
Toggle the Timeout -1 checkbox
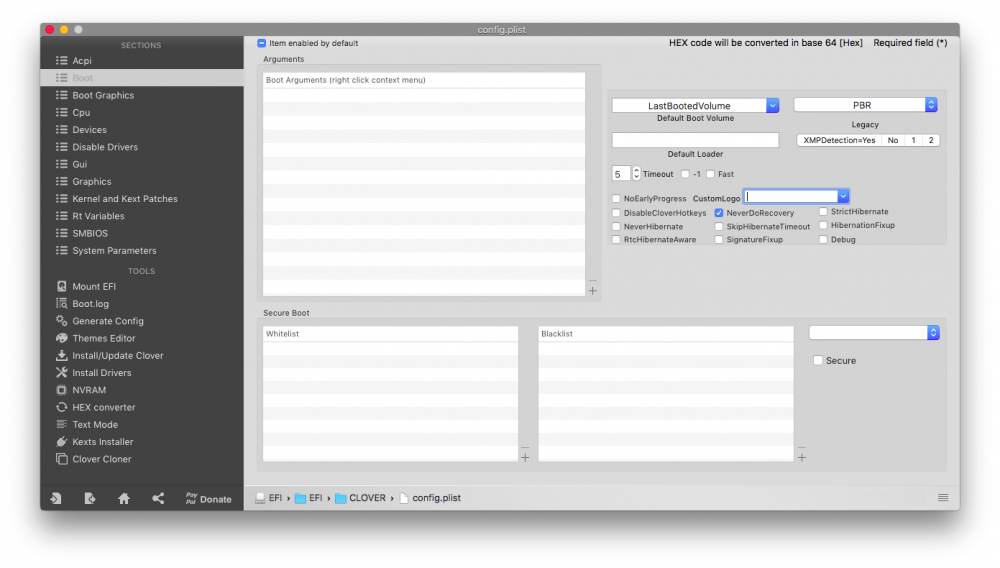coord(685,174)
